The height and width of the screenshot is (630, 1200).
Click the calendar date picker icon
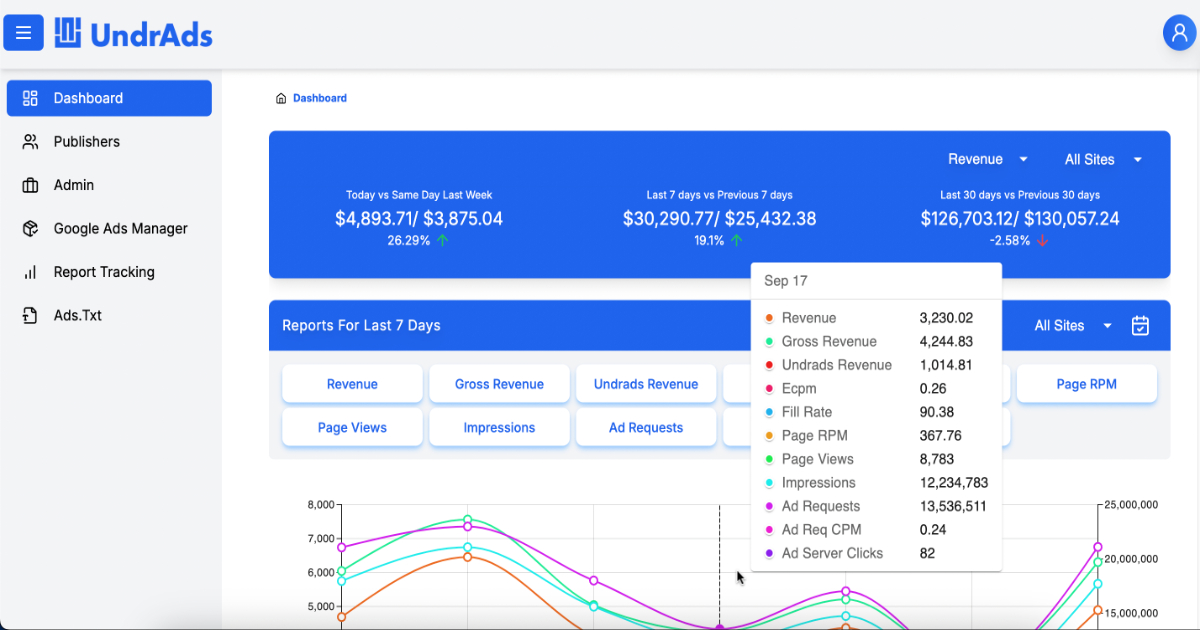pyautogui.click(x=1140, y=326)
